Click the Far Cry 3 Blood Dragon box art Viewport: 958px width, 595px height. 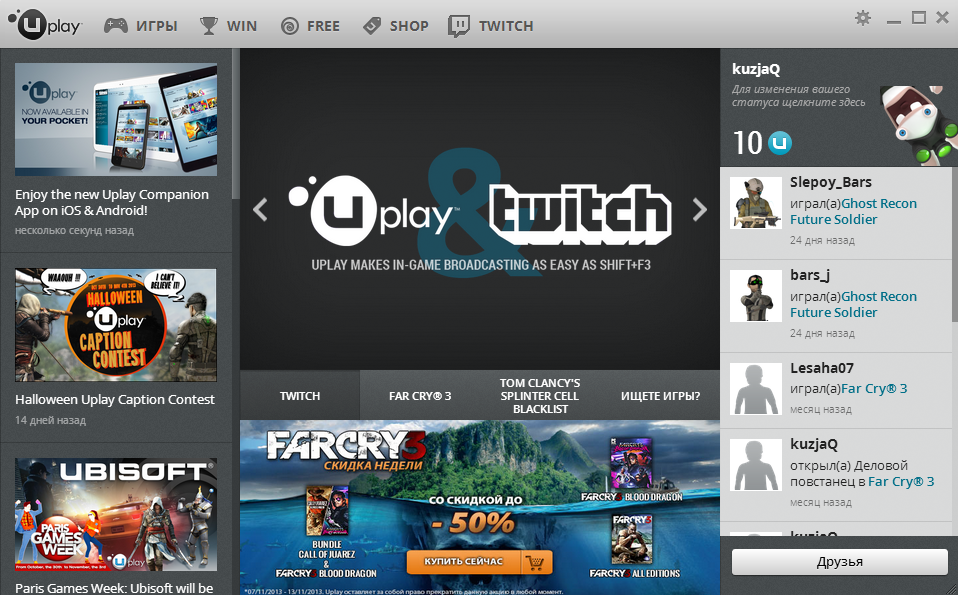pos(631,464)
